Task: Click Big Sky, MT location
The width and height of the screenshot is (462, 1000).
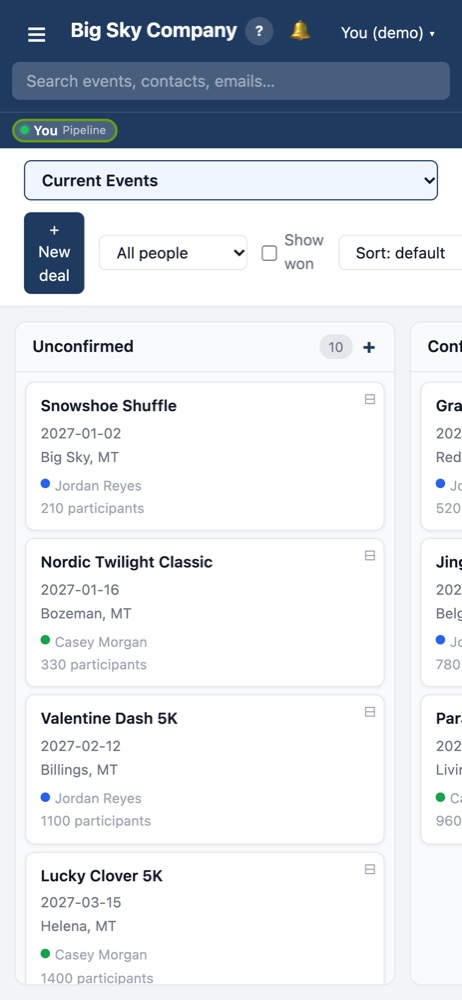Action: tap(80, 457)
